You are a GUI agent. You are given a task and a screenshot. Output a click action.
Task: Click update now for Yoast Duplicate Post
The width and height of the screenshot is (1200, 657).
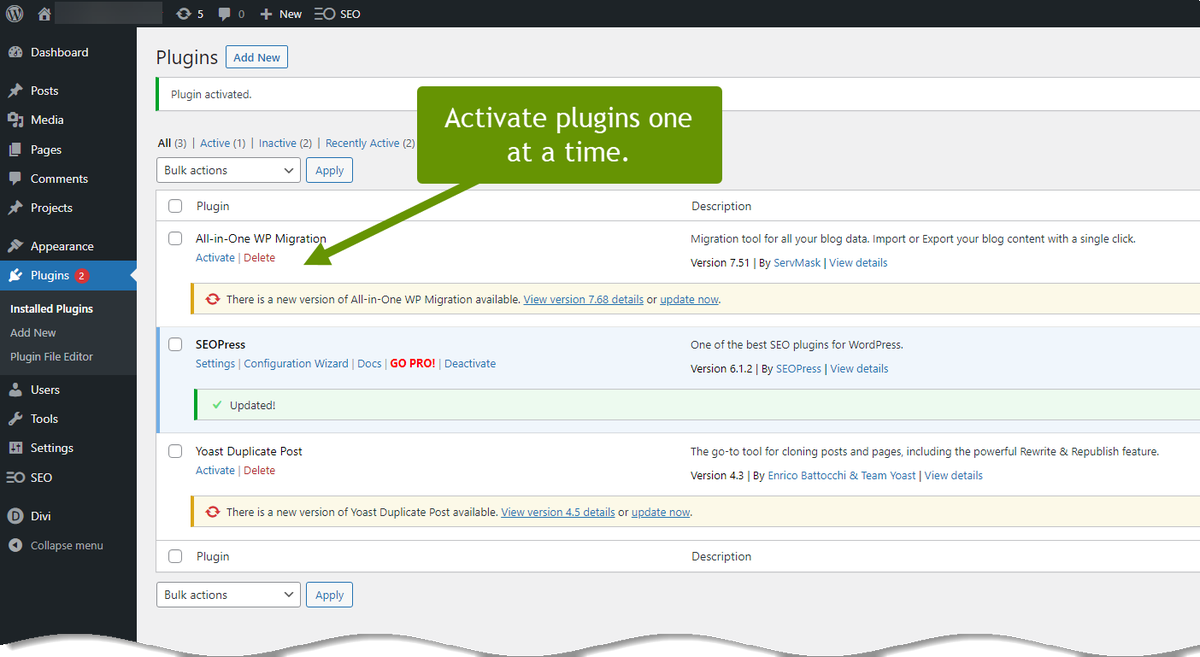click(x=661, y=512)
